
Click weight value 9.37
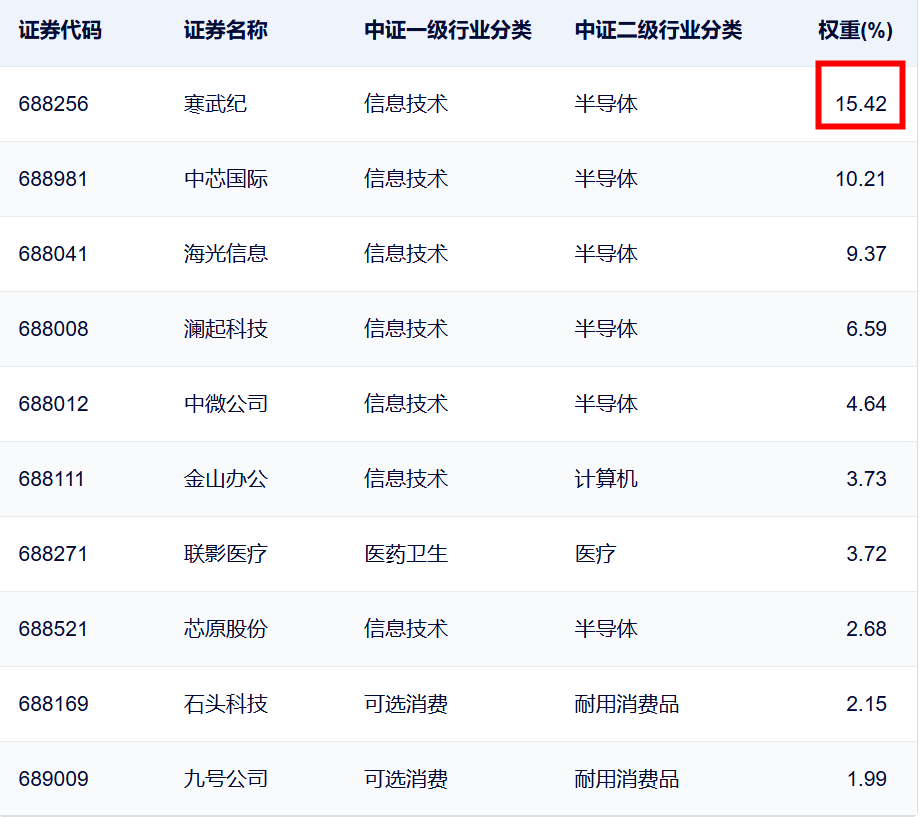click(866, 253)
